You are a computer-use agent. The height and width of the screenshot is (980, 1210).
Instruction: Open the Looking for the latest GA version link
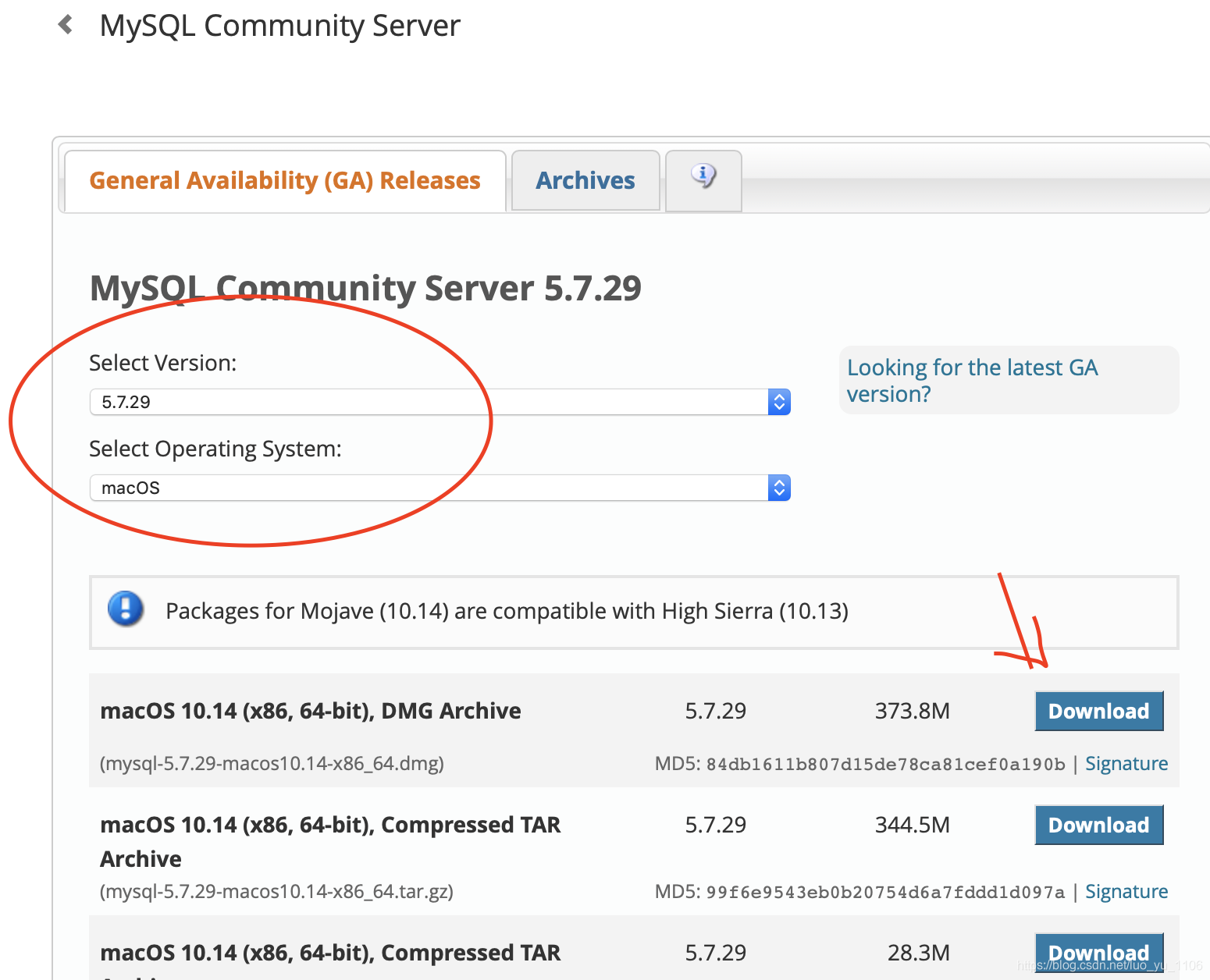pyautogui.click(x=972, y=380)
